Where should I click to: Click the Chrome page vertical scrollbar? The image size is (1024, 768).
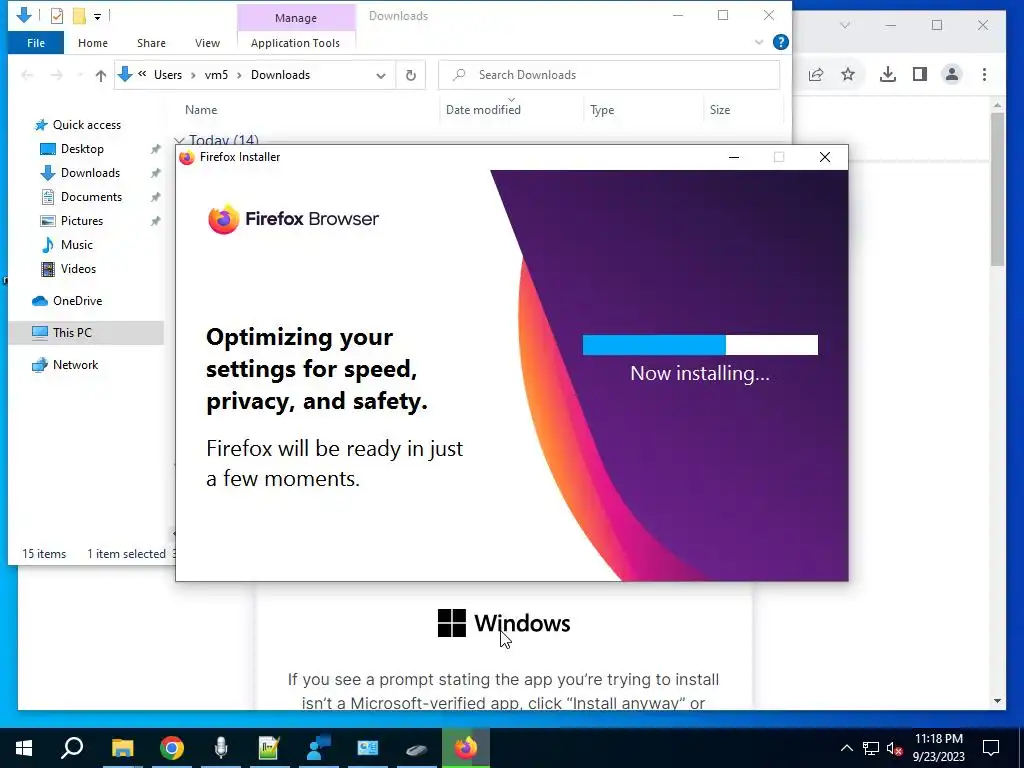pos(997,189)
